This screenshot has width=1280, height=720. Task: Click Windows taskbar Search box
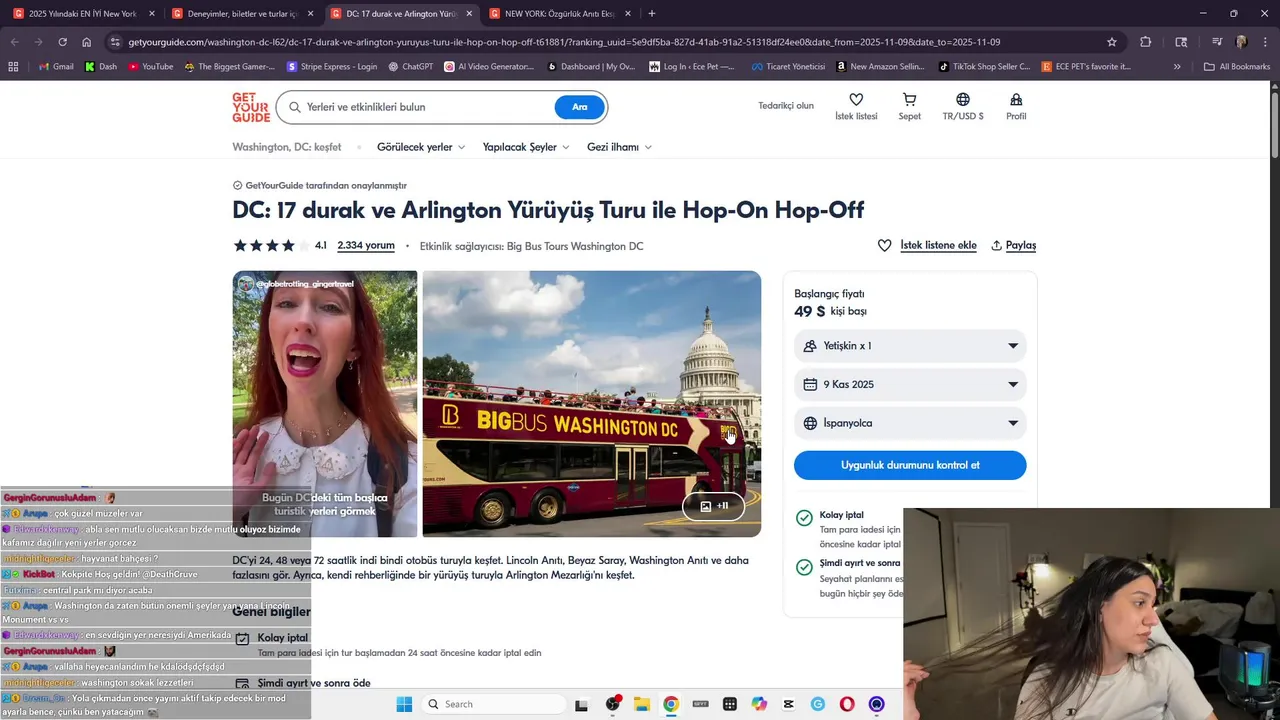click(x=493, y=704)
